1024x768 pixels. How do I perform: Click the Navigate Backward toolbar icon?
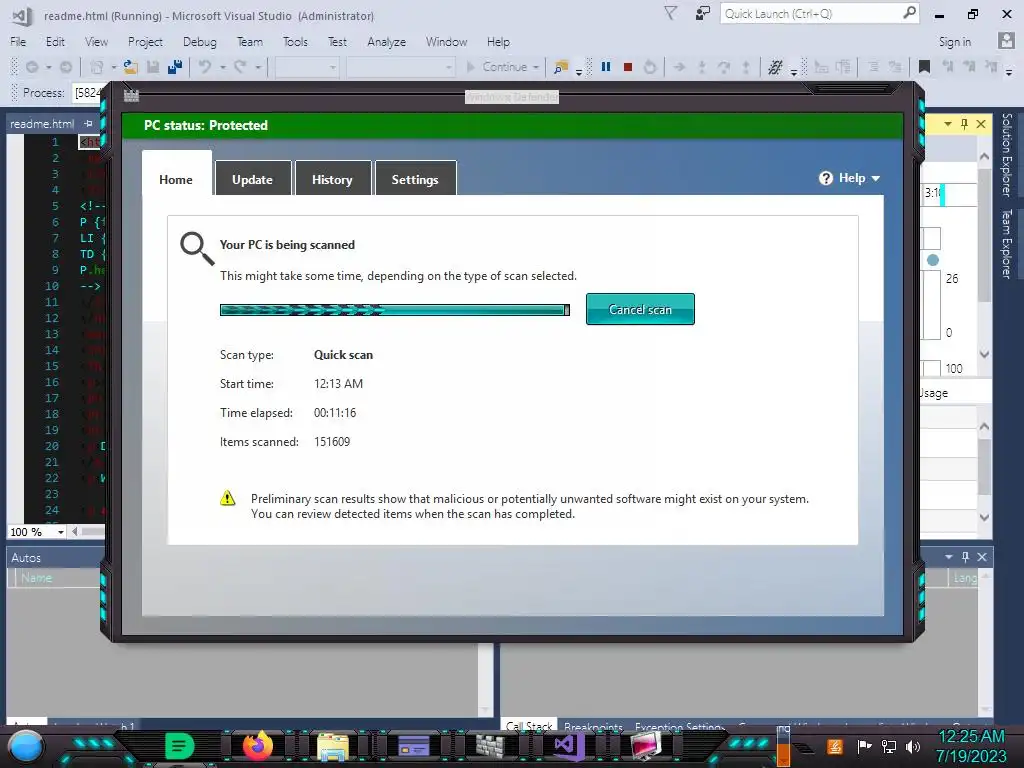click(x=32, y=67)
